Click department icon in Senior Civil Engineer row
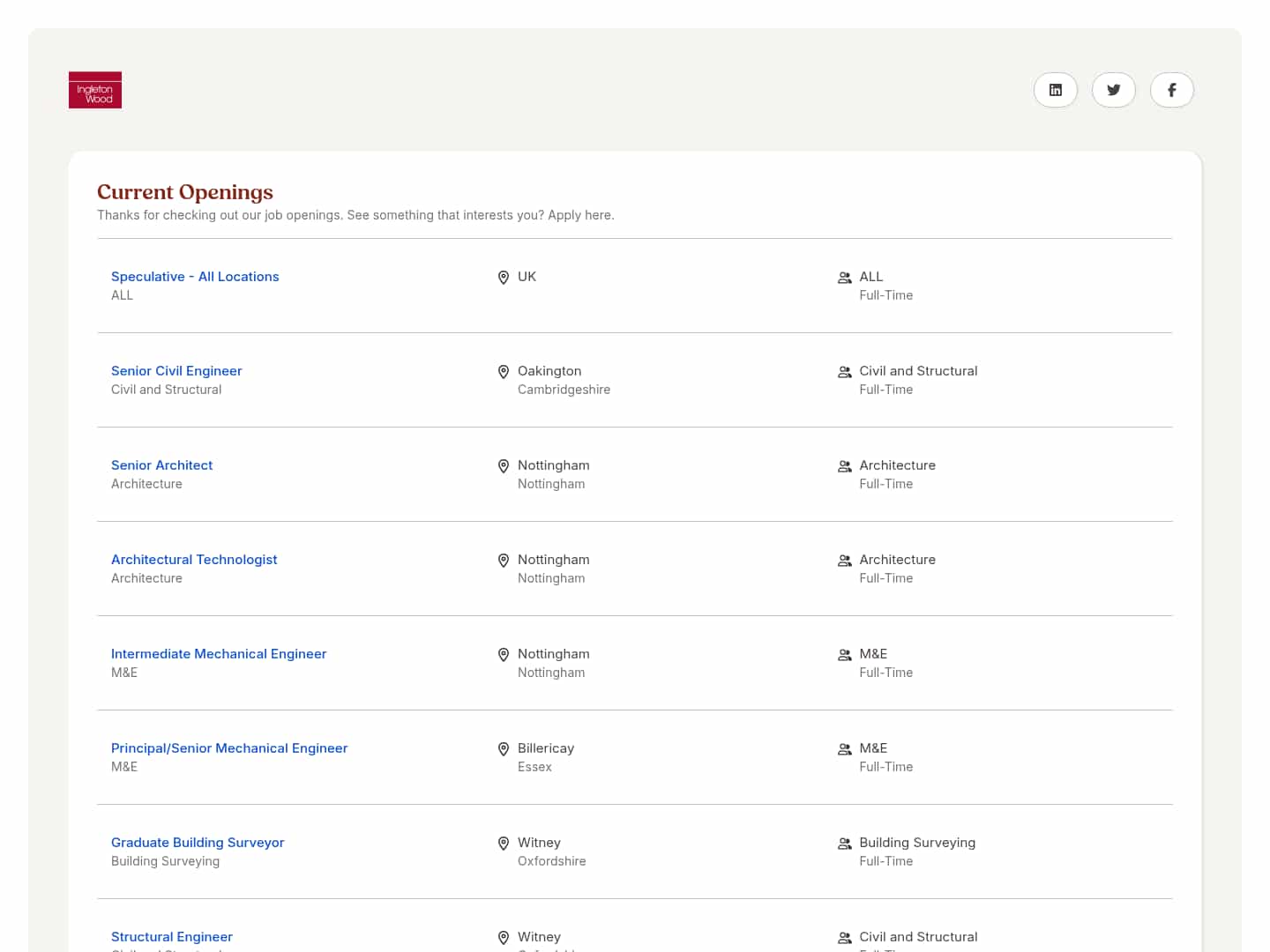 [845, 372]
